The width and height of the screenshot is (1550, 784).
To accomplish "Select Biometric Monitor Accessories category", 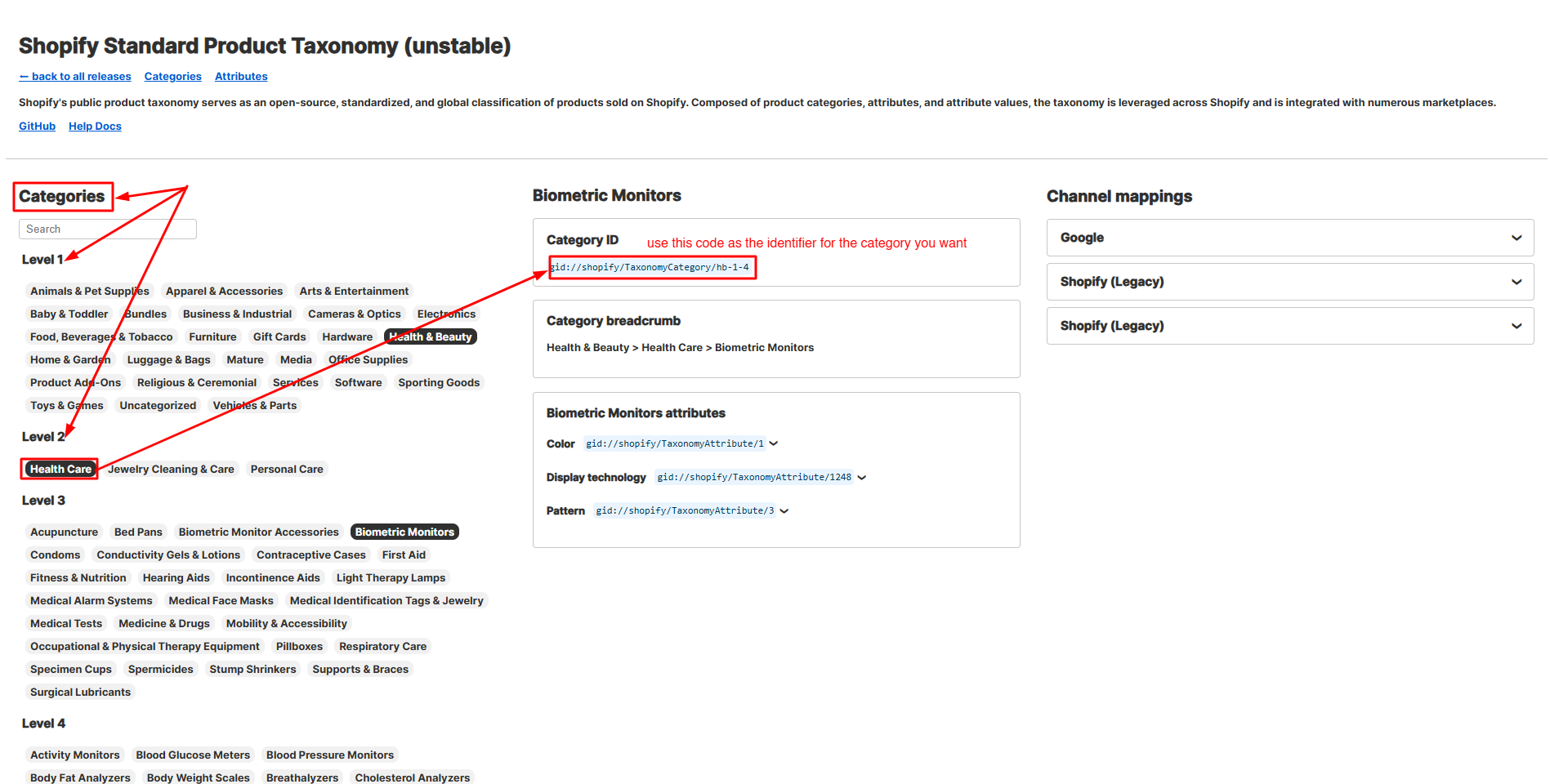I will tap(258, 532).
